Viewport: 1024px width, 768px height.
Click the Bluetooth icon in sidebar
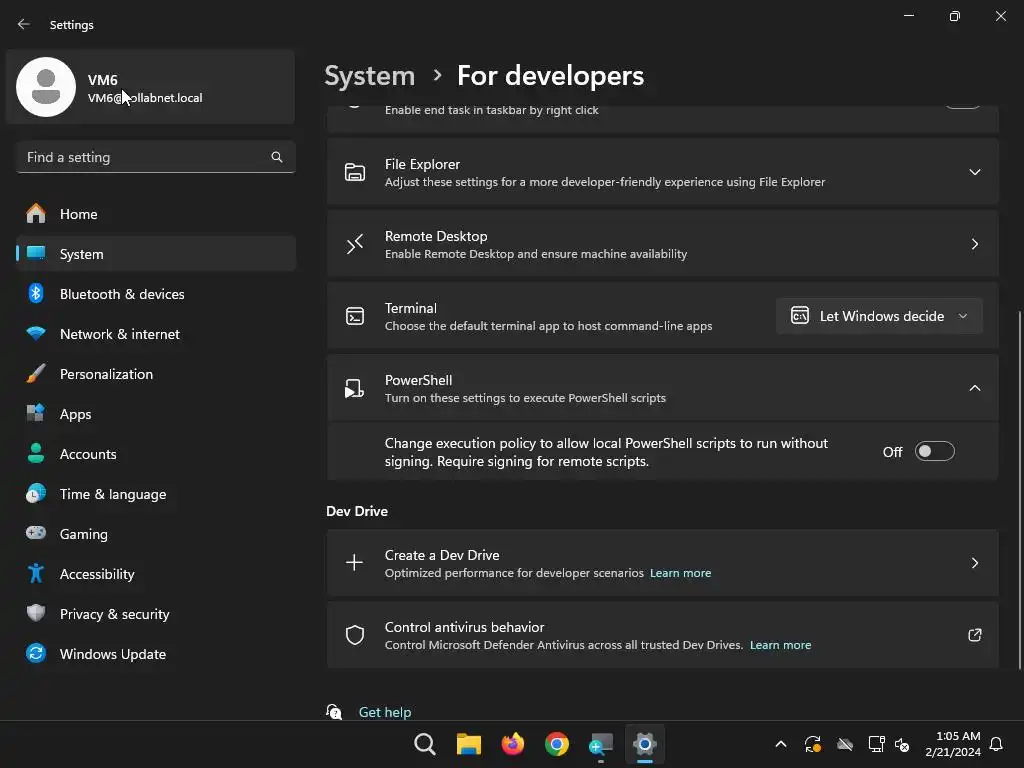tap(36, 294)
